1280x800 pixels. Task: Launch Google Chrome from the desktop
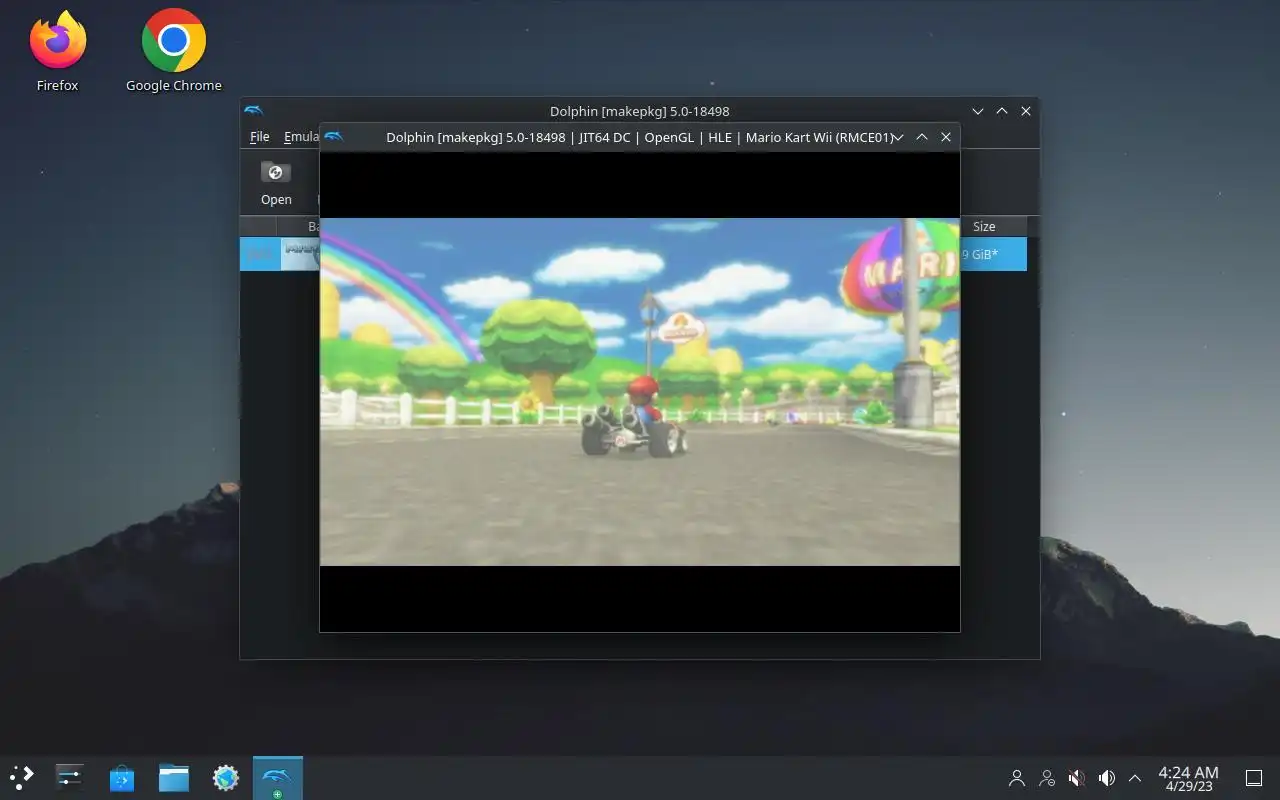tap(173, 50)
